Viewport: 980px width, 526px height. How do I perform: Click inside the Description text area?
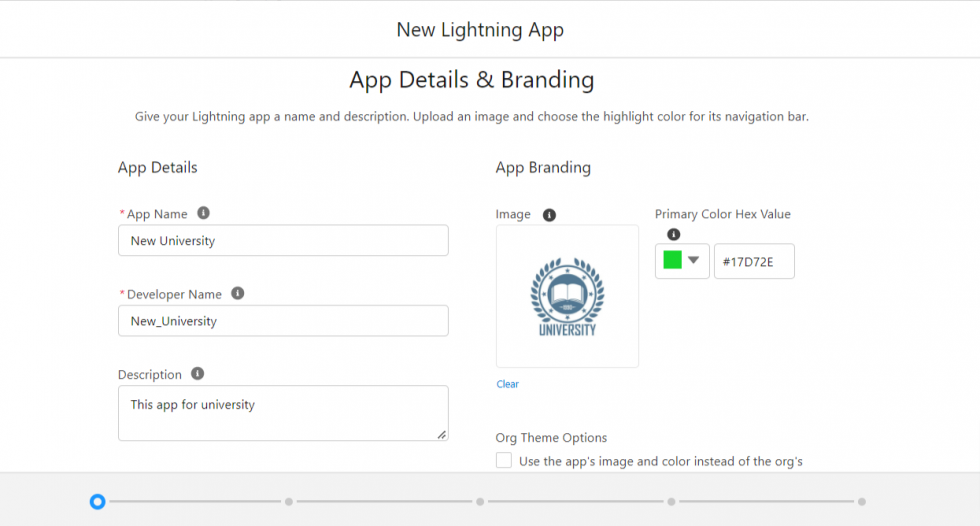pyautogui.click(x=283, y=413)
